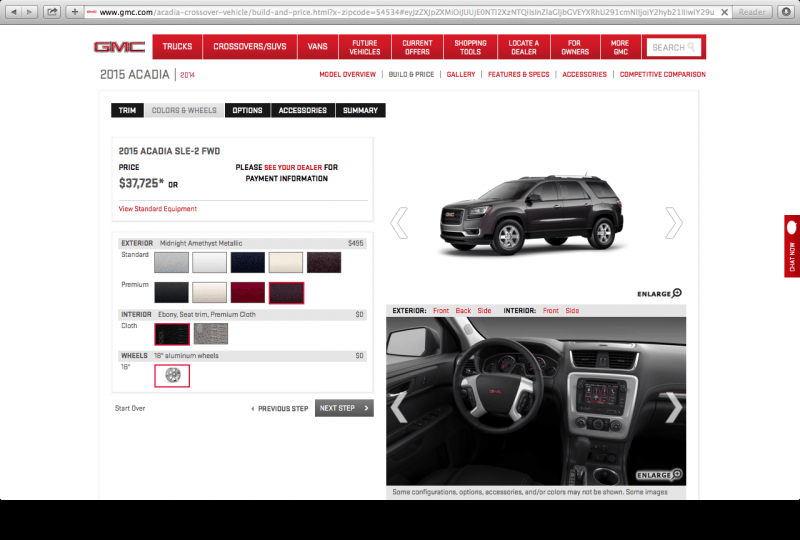Click See Your Dealer link
Viewport: 800px width, 540px height.
click(293, 167)
